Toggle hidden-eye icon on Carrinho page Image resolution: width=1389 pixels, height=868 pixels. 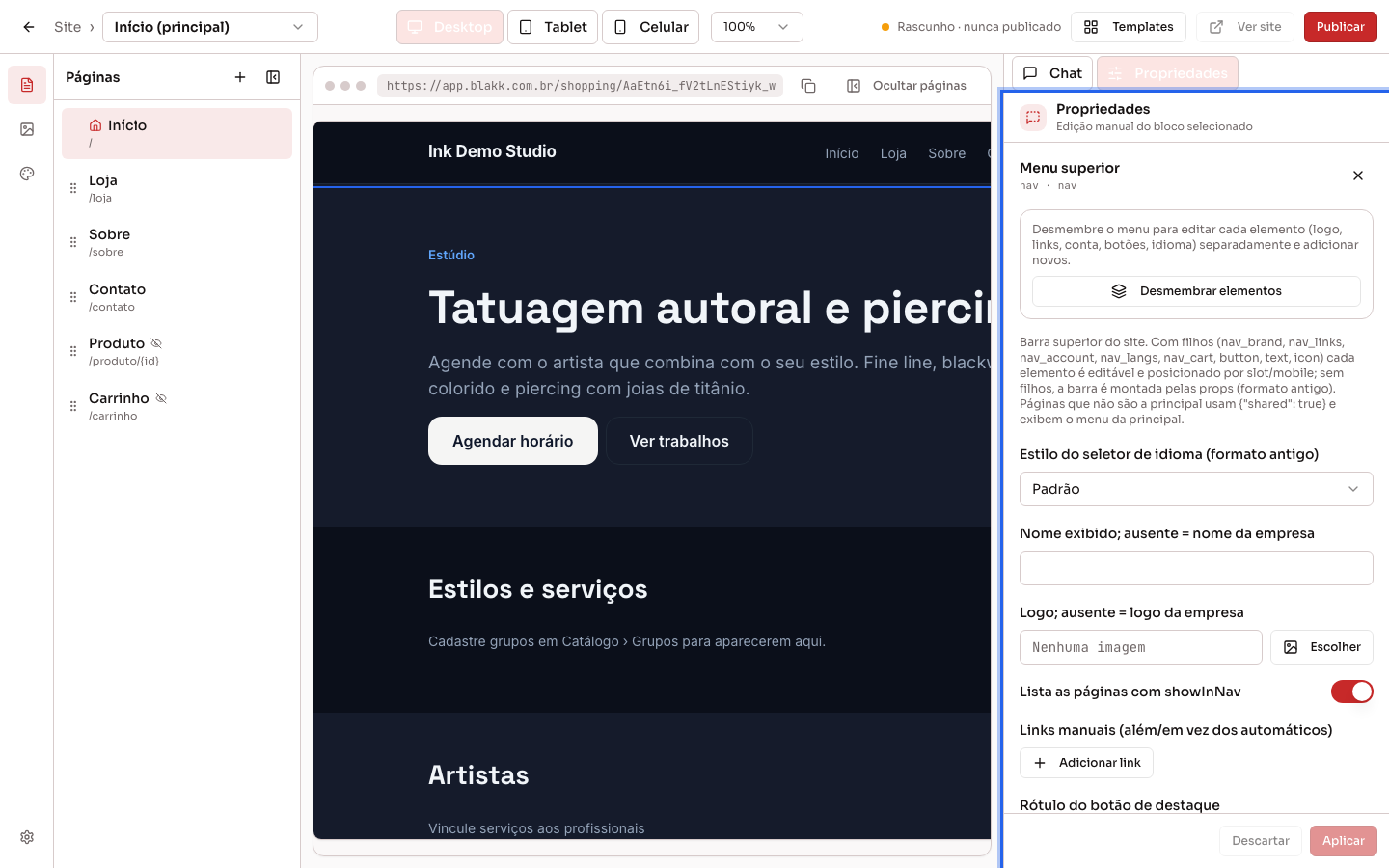coord(161,398)
